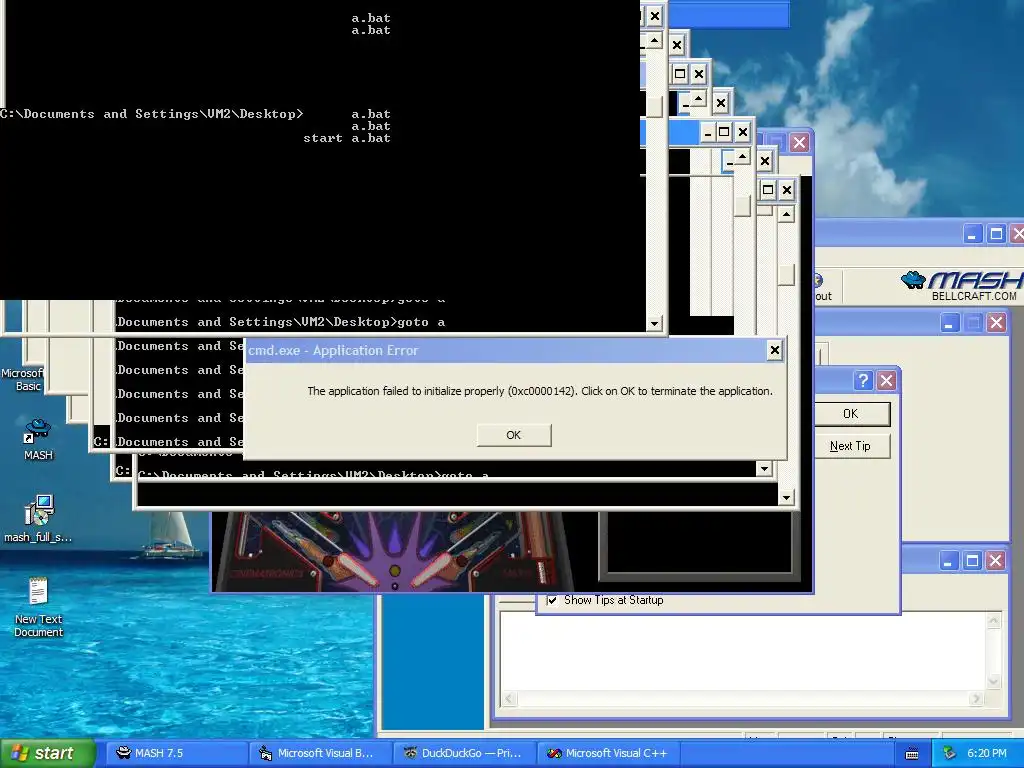Close the cmd.exe Application Error dialog with its X

coord(775,351)
